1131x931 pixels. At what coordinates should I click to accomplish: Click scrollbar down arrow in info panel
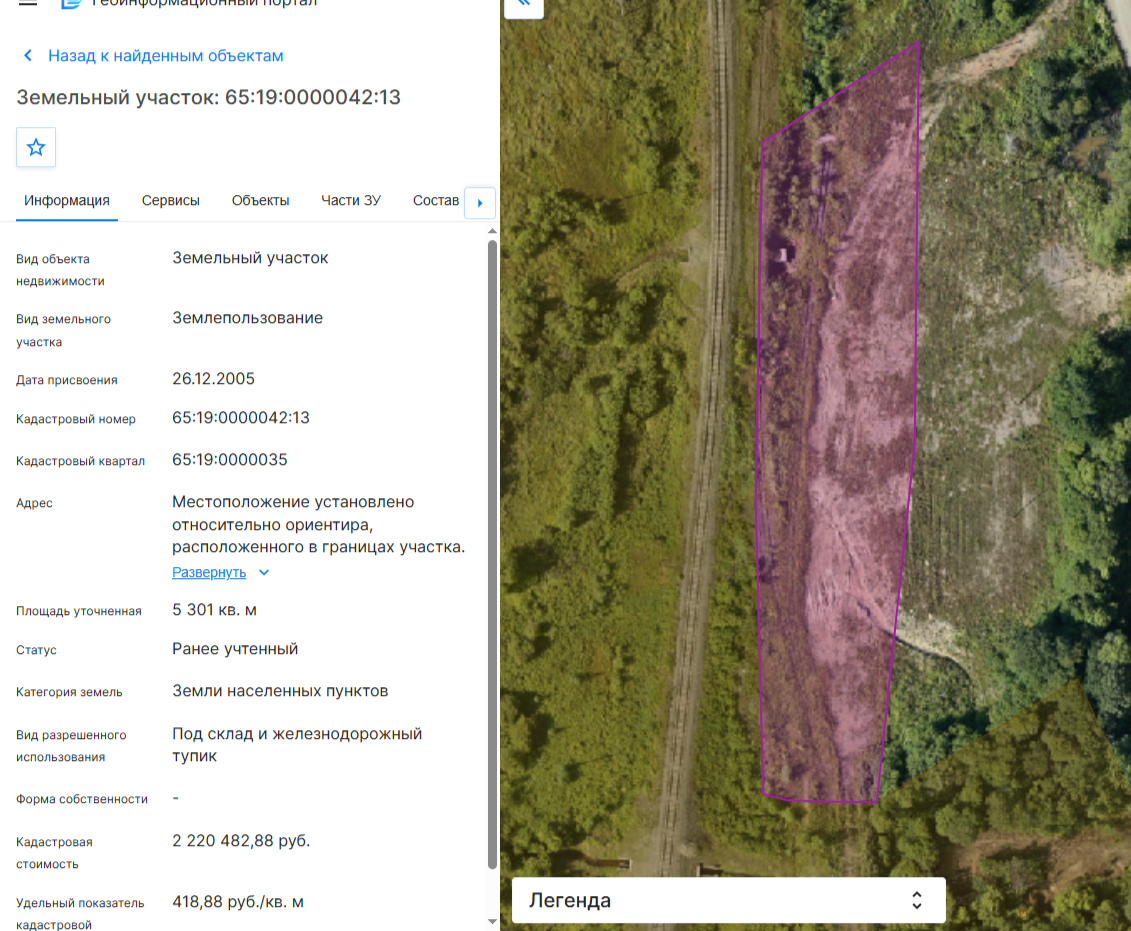tap(493, 921)
